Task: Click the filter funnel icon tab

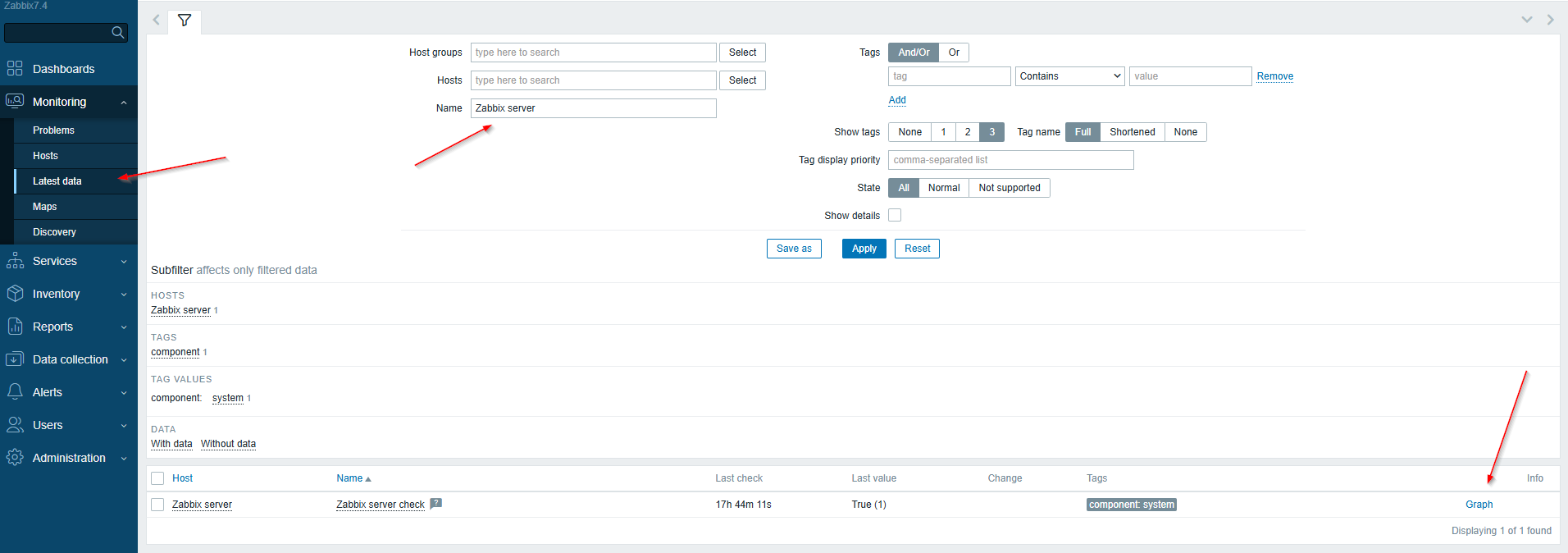Action: [x=185, y=21]
